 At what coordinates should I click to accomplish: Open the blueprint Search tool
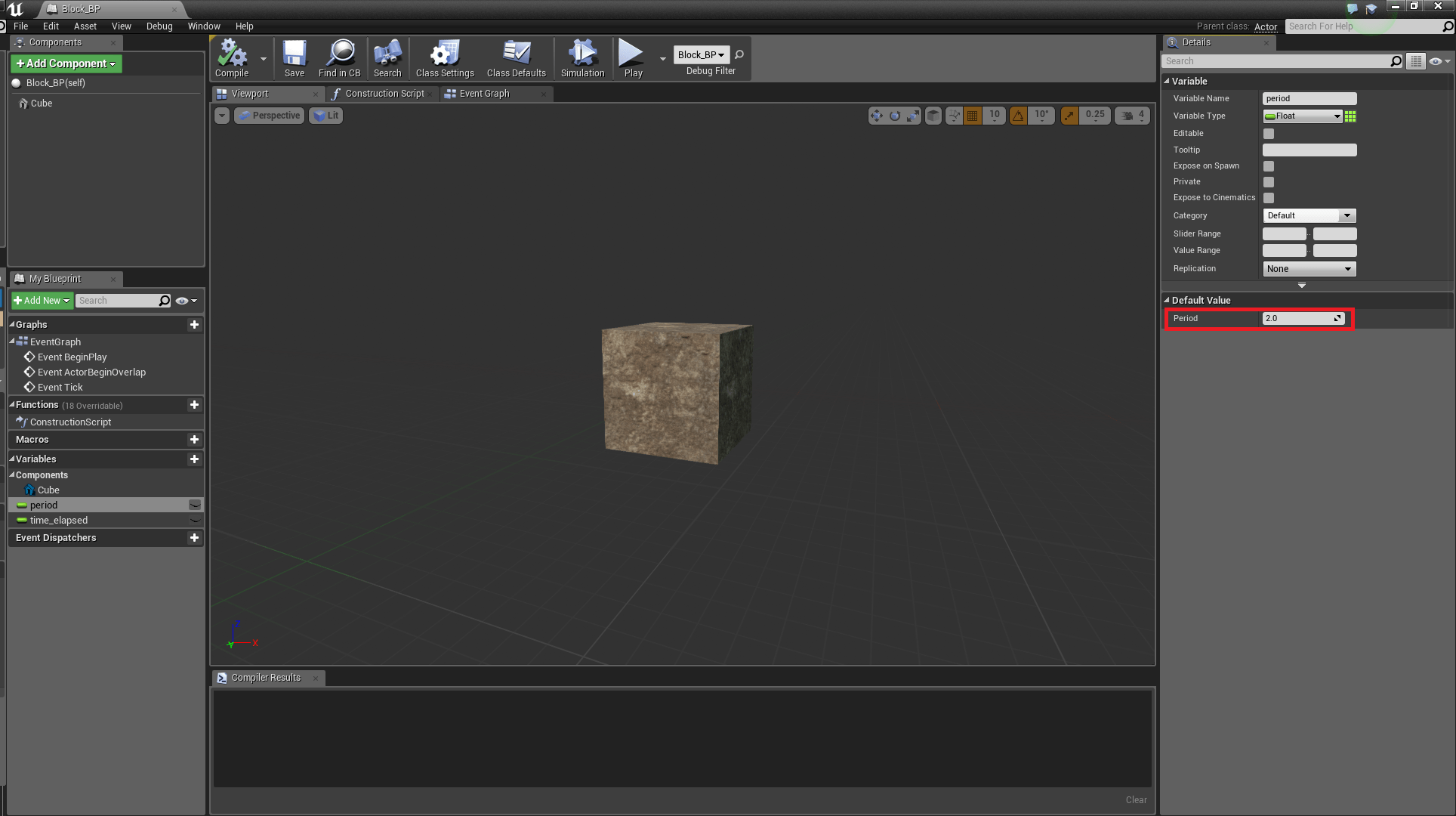point(387,58)
